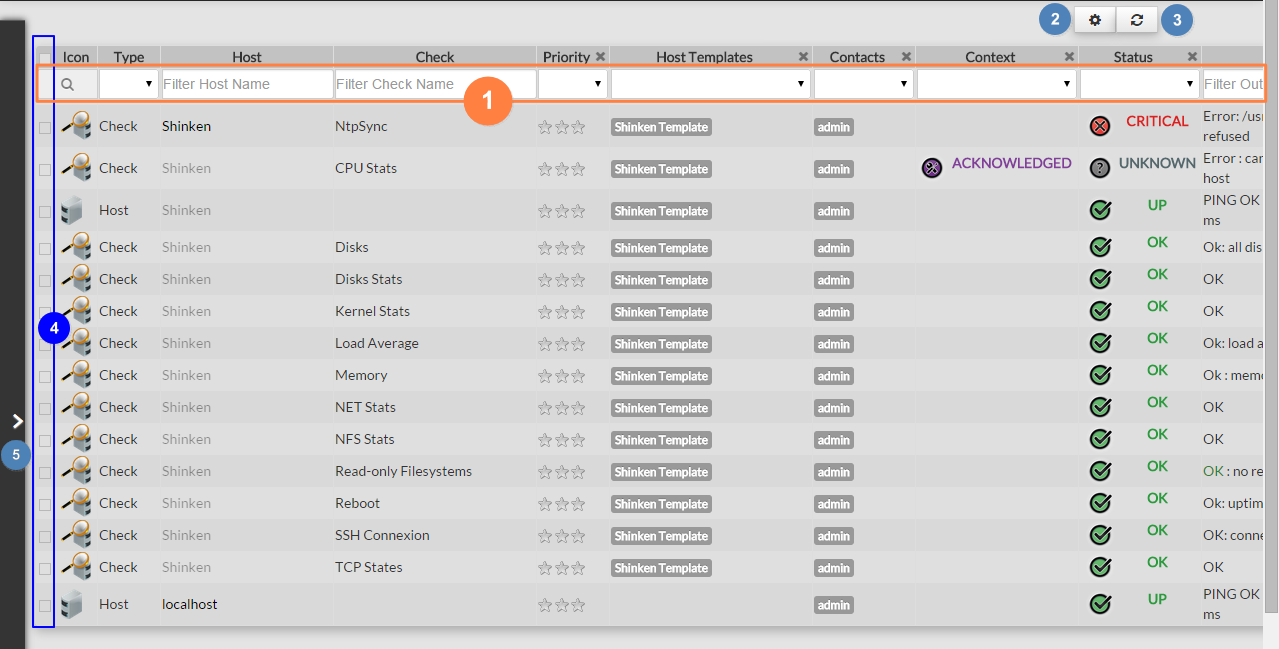Open the Host Templates filter dropdown
The image size is (1279, 649).
click(x=711, y=84)
